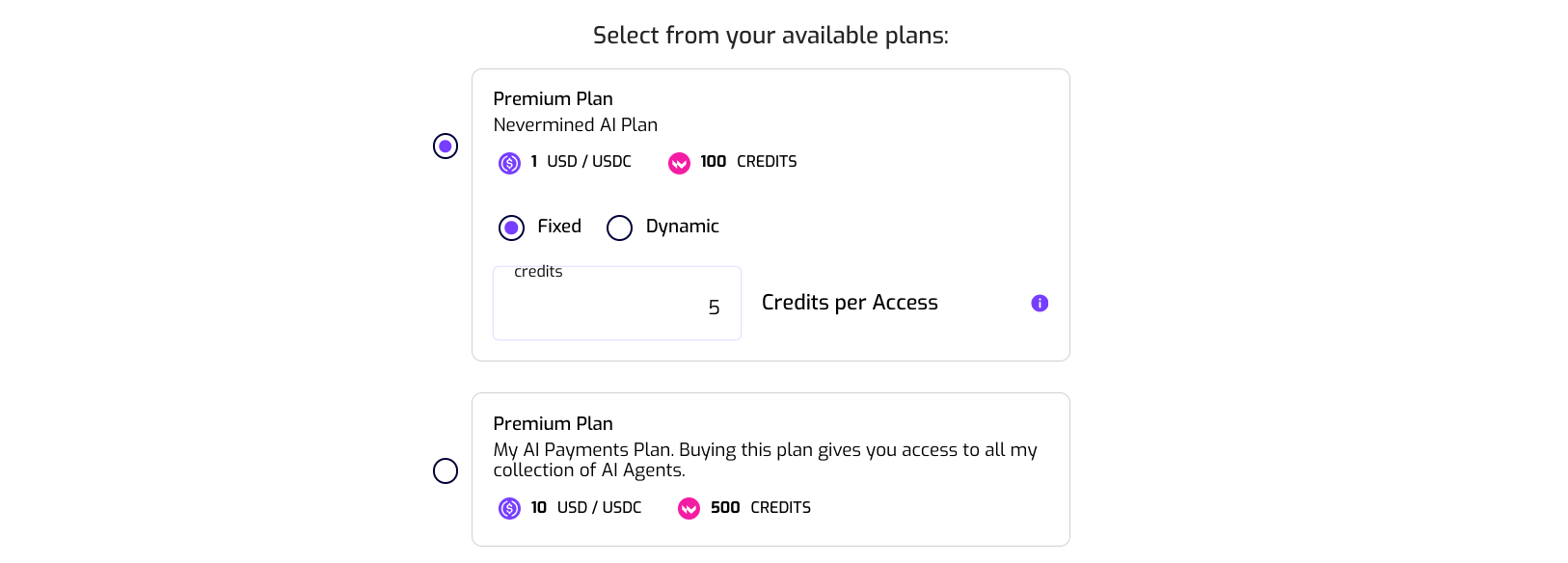The height and width of the screenshot is (563, 1568).
Task: Click the Premium Plan title of the first card
Action: [553, 98]
